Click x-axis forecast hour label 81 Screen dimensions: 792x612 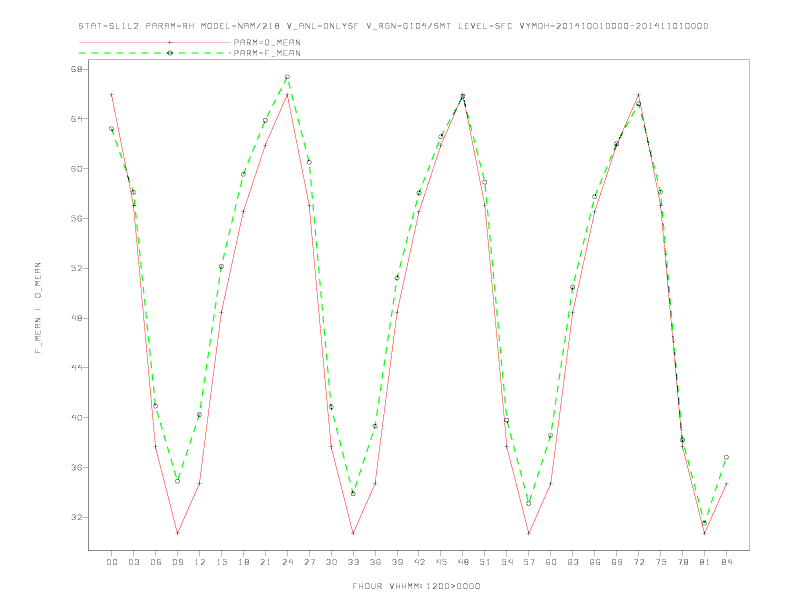click(x=705, y=562)
